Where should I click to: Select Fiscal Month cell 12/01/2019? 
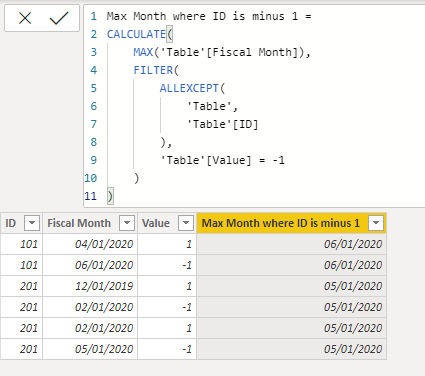(90, 286)
